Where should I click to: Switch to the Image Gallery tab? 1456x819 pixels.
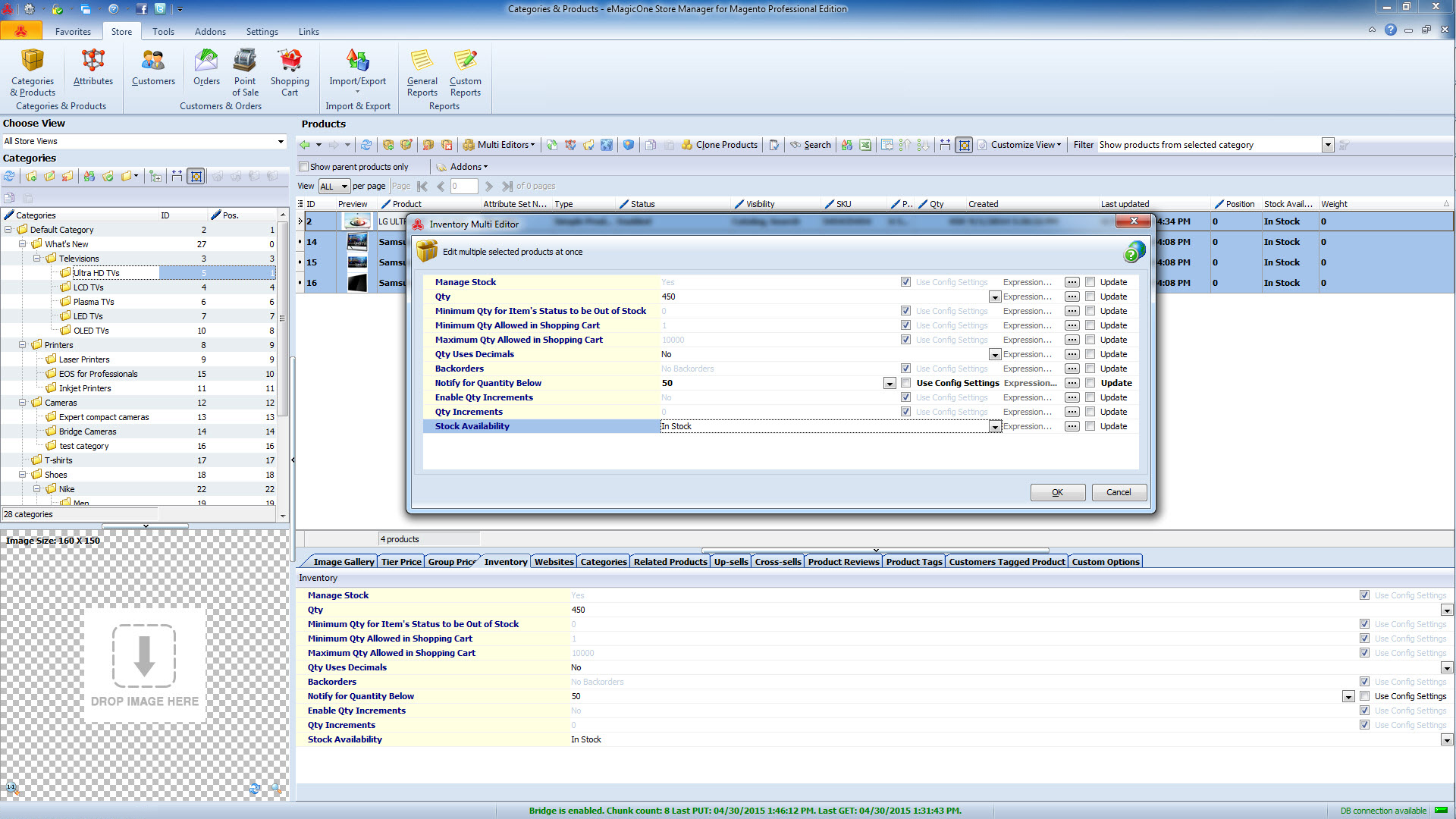(344, 562)
